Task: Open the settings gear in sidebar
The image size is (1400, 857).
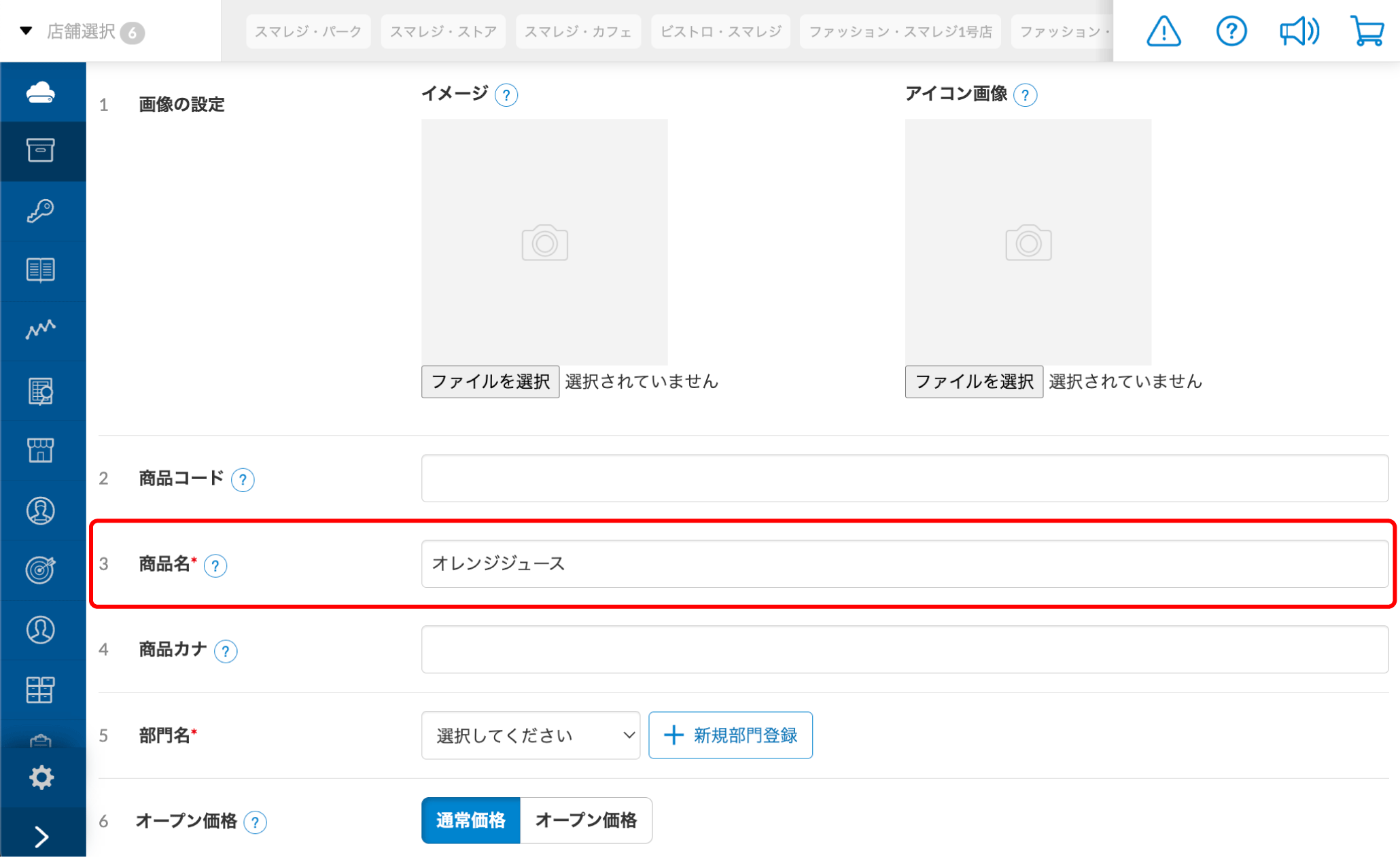Action: pos(42,777)
